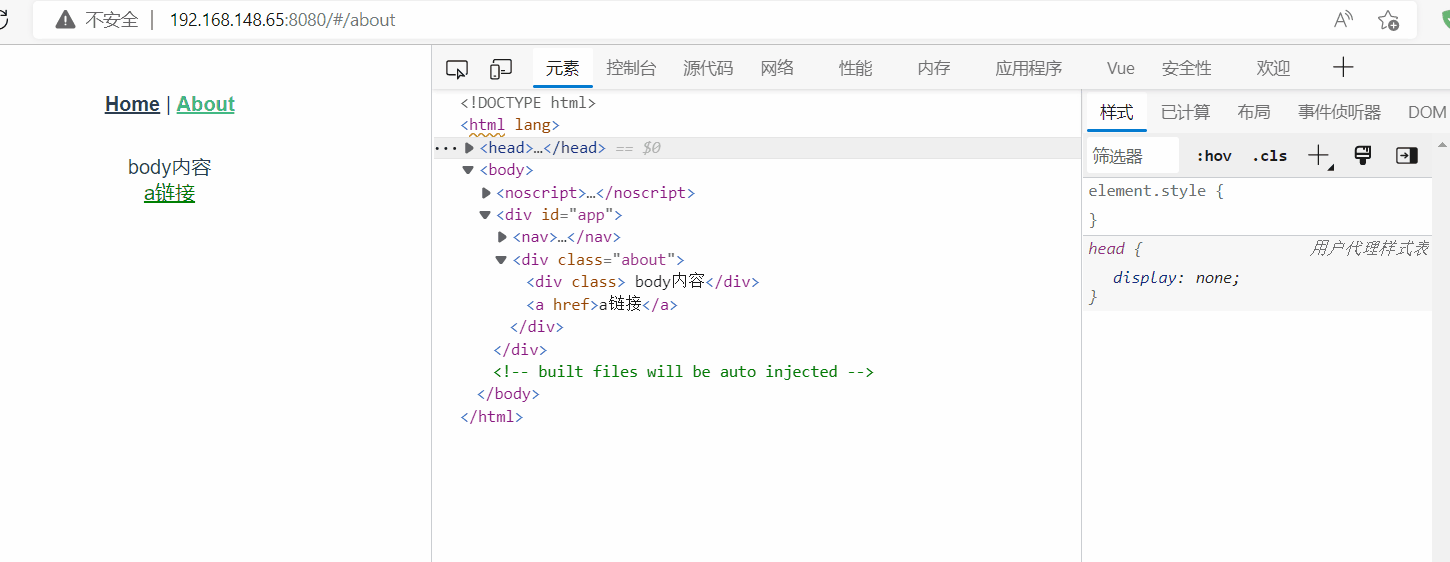Add a new DevTools tab with plus
1450x562 pixels.
click(1343, 67)
